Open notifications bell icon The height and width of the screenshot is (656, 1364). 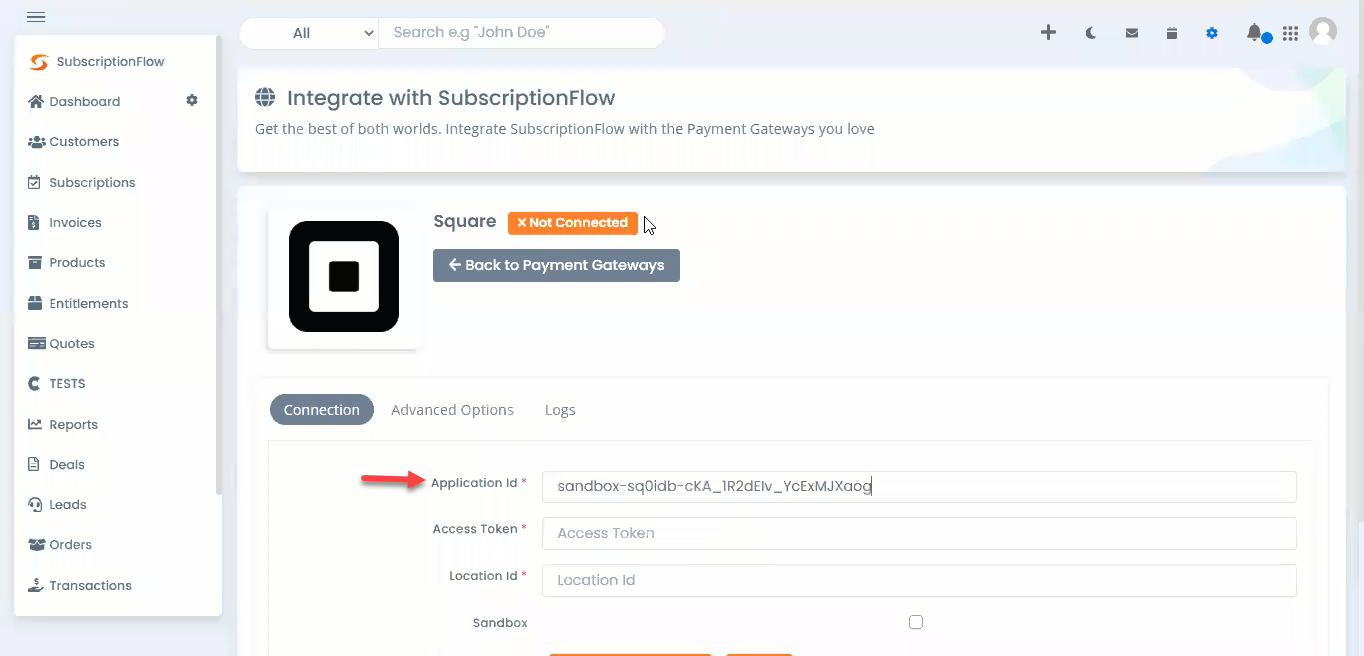tap(1253, 32)
